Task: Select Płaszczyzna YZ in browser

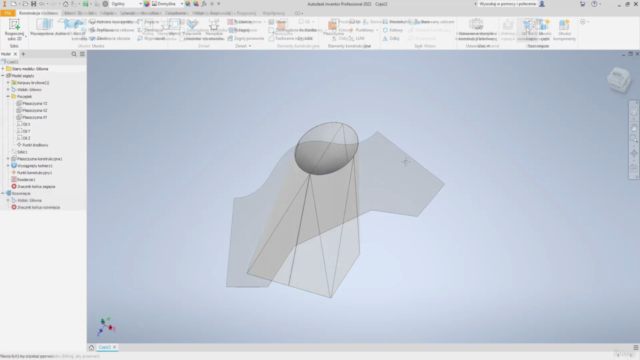Action: pos(32,104)
